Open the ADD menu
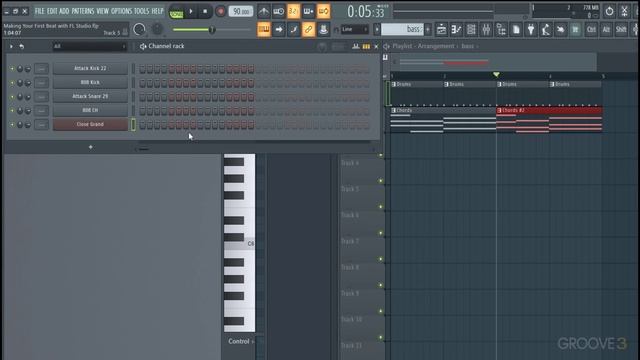 (64, 11)
